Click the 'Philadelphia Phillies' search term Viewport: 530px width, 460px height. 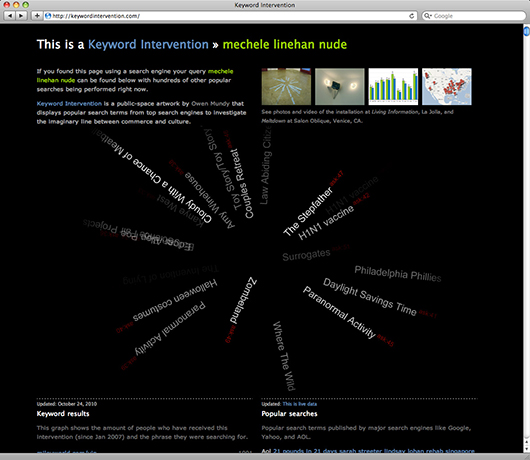[398, 274]
